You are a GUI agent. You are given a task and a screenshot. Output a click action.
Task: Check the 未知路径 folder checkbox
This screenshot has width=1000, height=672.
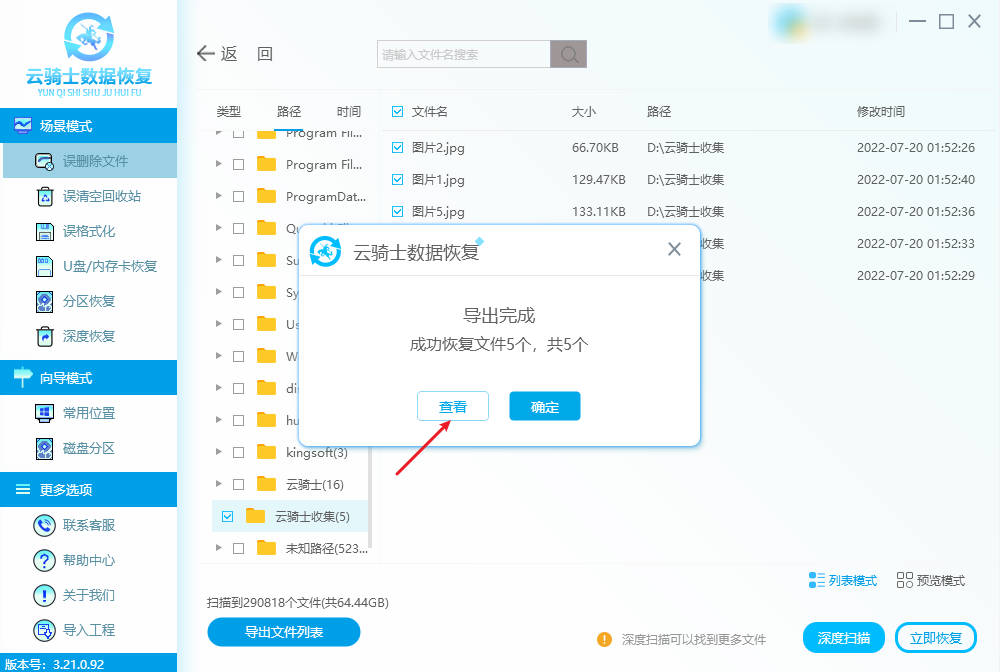(x=239, y=548)
